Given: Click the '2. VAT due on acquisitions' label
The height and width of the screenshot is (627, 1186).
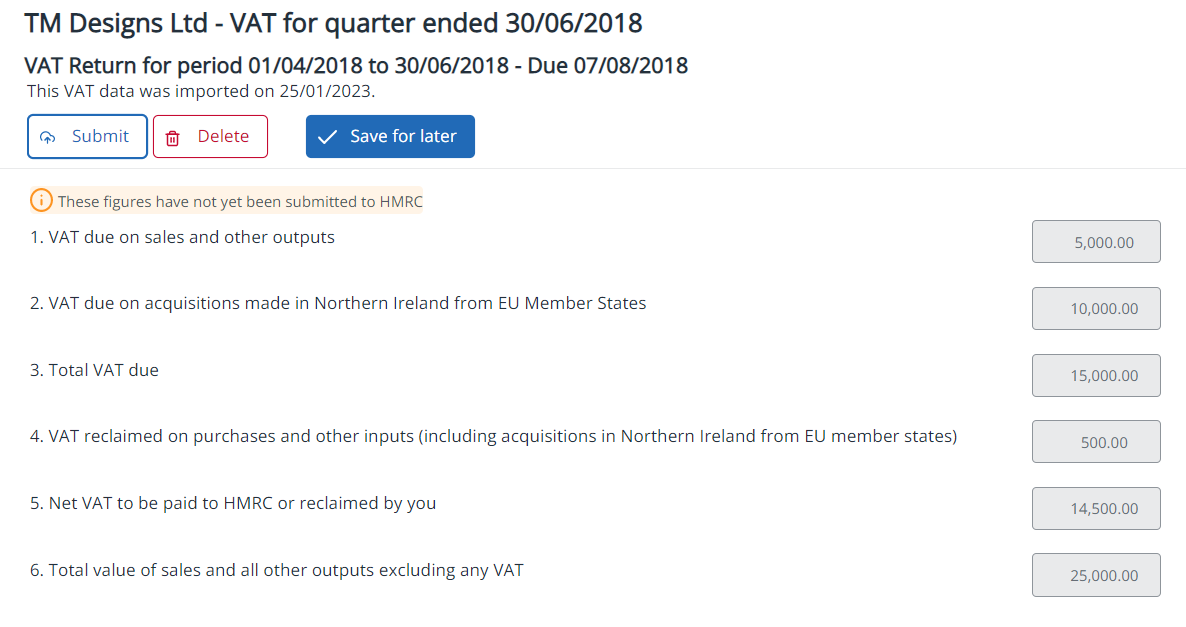Looking at the screenshot, I should (338, 303).
